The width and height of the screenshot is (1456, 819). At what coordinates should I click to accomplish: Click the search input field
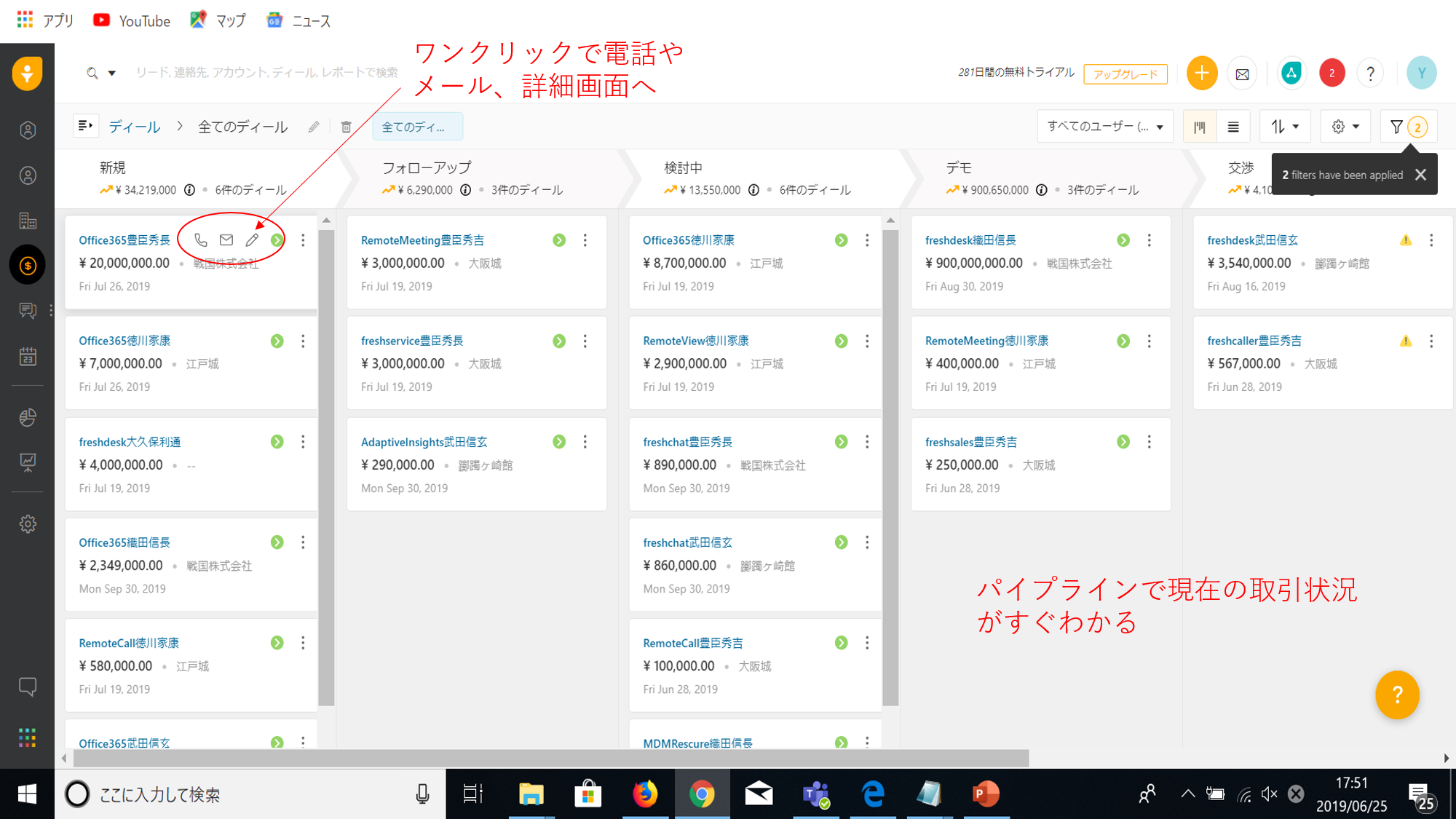266,73
